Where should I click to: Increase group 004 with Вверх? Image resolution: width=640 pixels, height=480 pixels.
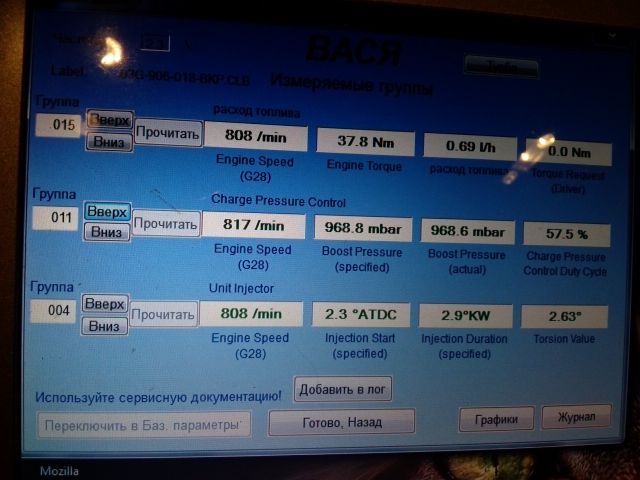[x=105, y=304]
